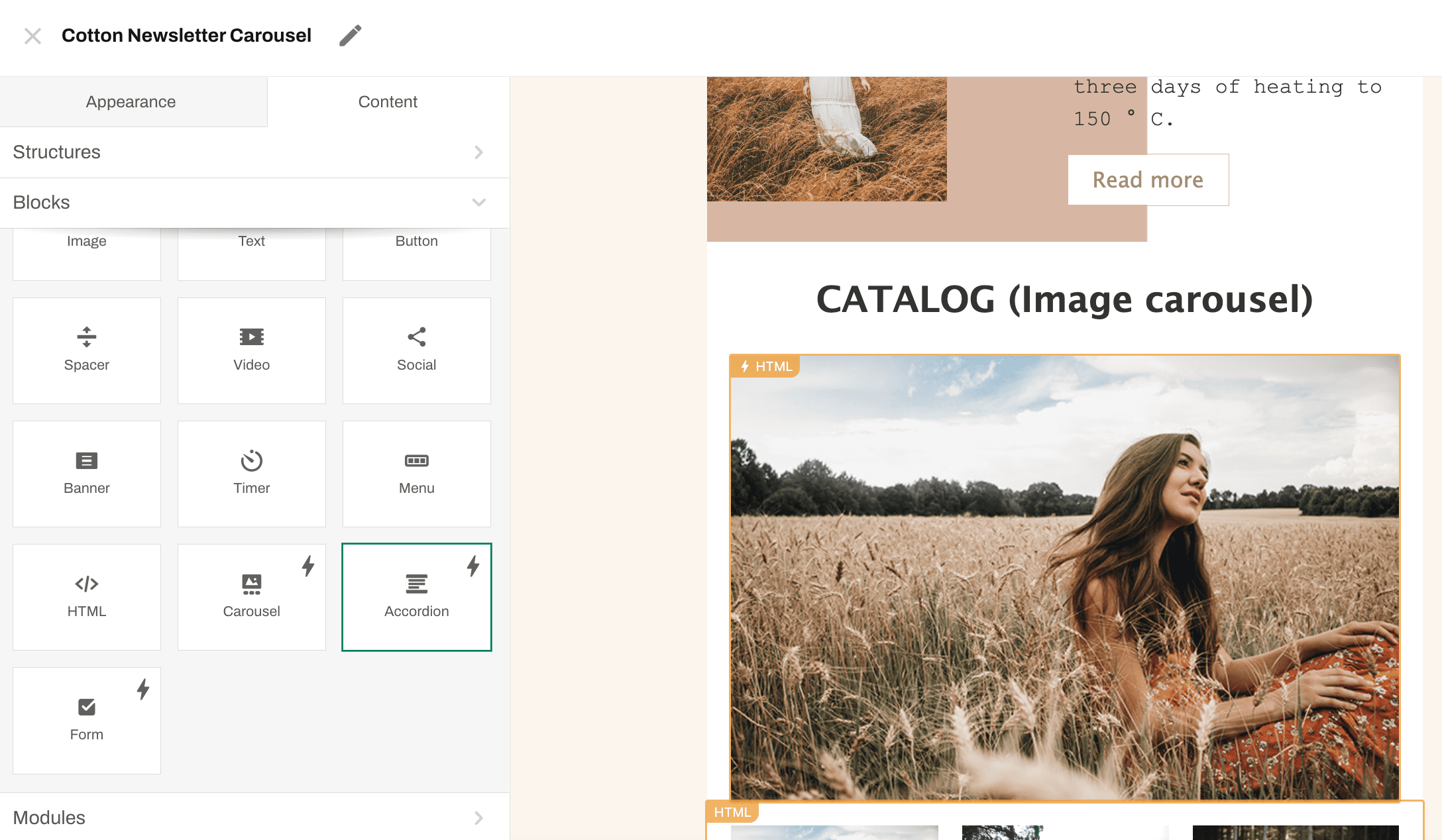Select the white dress field image
Image resolution: width=1442 pixels, height=840 pixels.
[x=827, y=139]
